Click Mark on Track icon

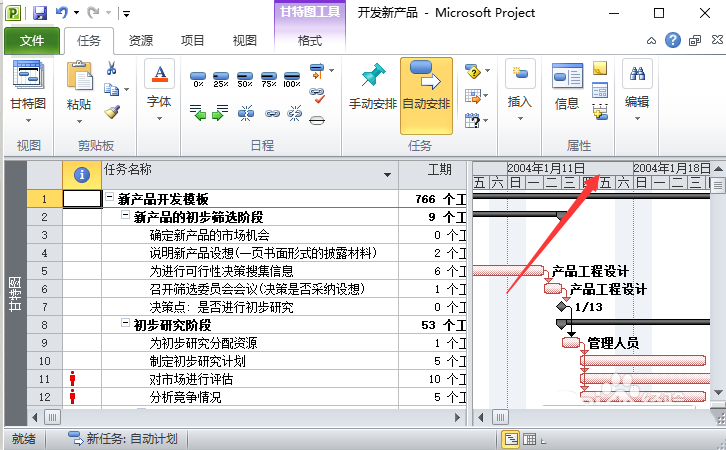coord(317,71)
